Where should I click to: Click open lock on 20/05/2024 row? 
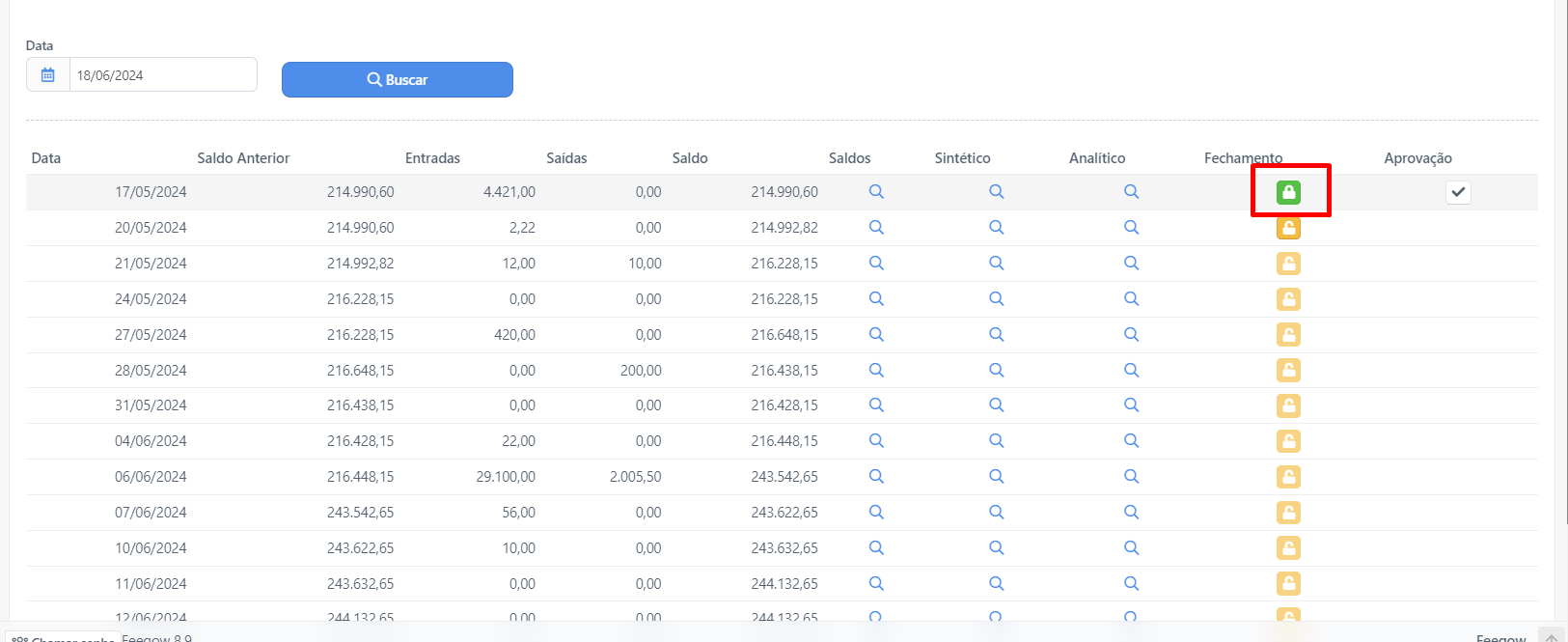(x=1288, y=228)
